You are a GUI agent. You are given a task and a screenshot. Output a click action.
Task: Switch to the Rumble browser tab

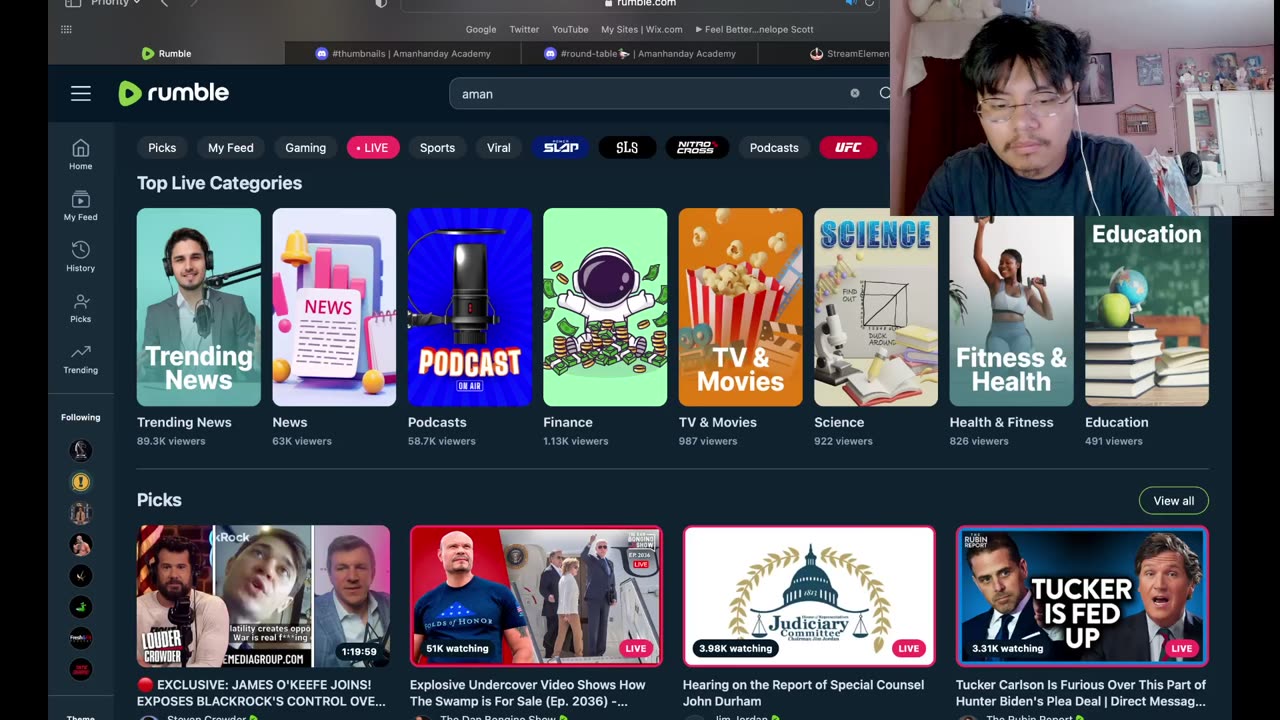(167, 53)
